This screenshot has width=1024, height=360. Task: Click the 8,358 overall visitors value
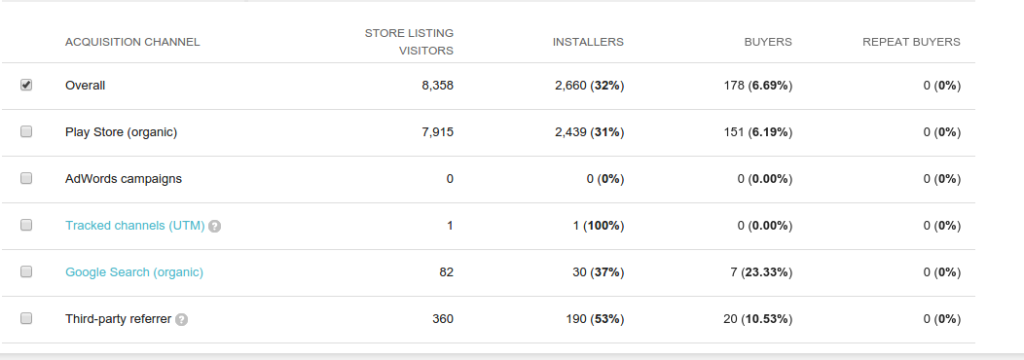tap(438, 86)
